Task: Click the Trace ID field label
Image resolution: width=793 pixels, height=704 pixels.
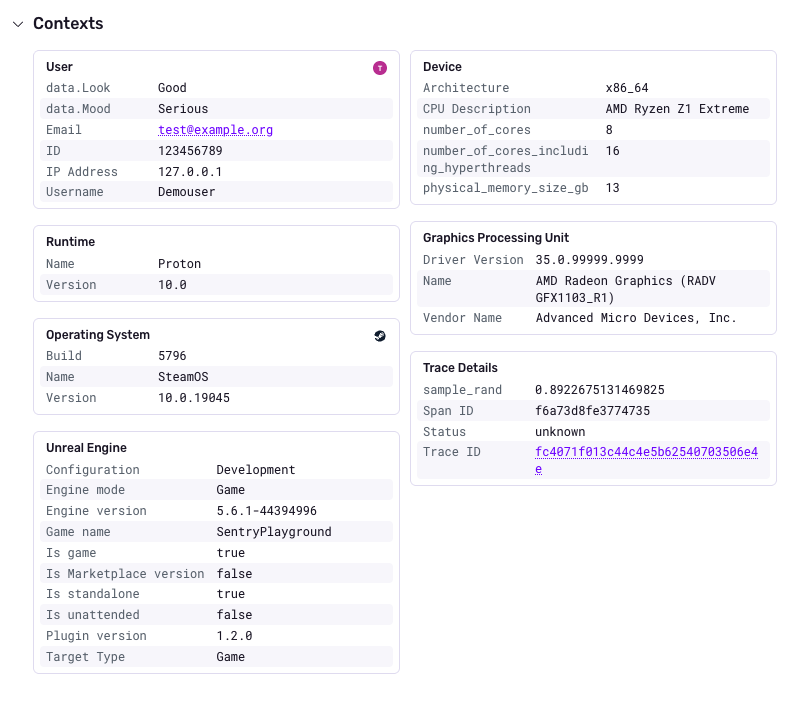Action: [452, 452]
